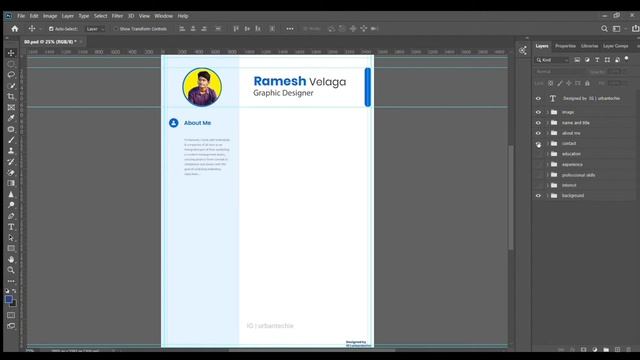
Task: Open the Auto-Select Layer dropdown
Action: (x=95, y=29)
